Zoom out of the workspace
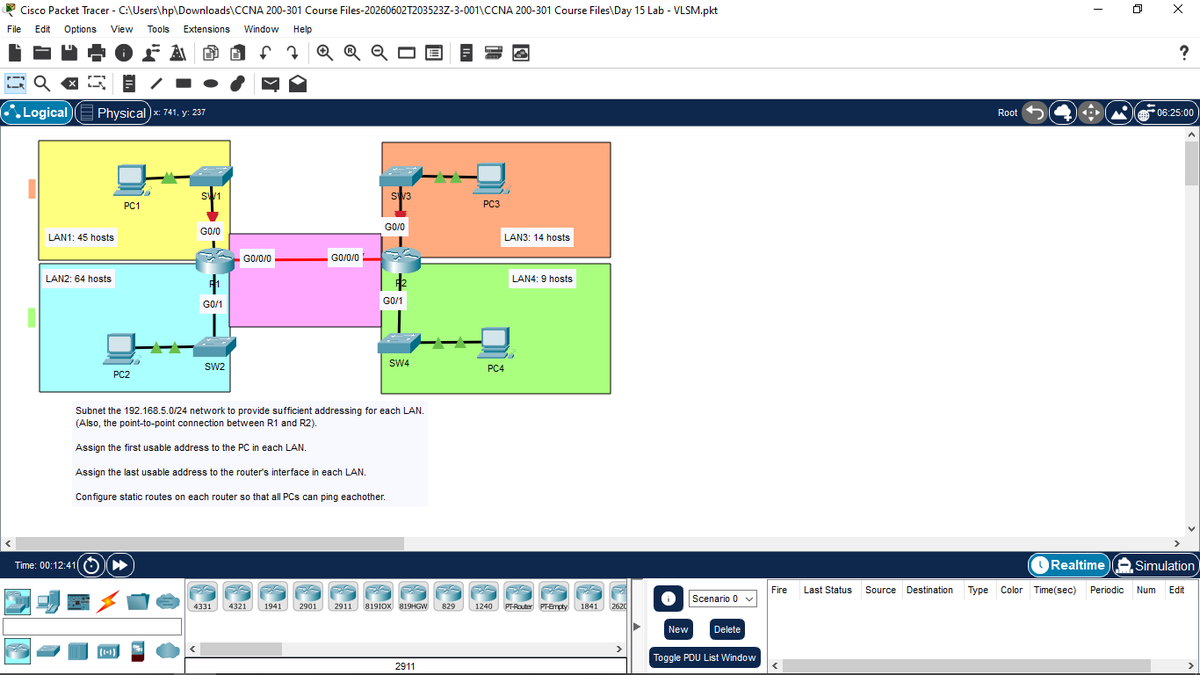Screen dimensions: 1200x675 pyautogui.click(x=380, y=53)
